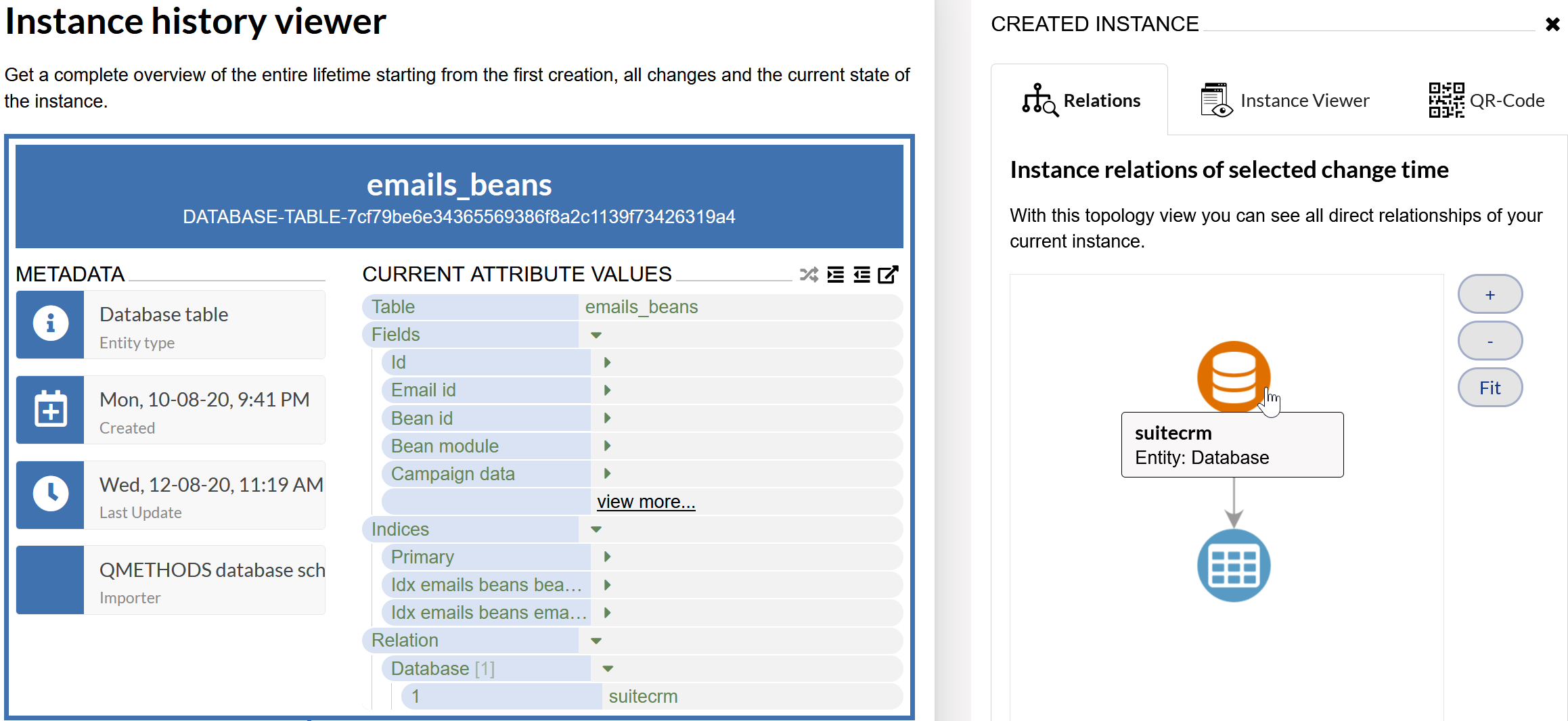
Task: Click the Relation attribute label
Action: tap(405, 641)
